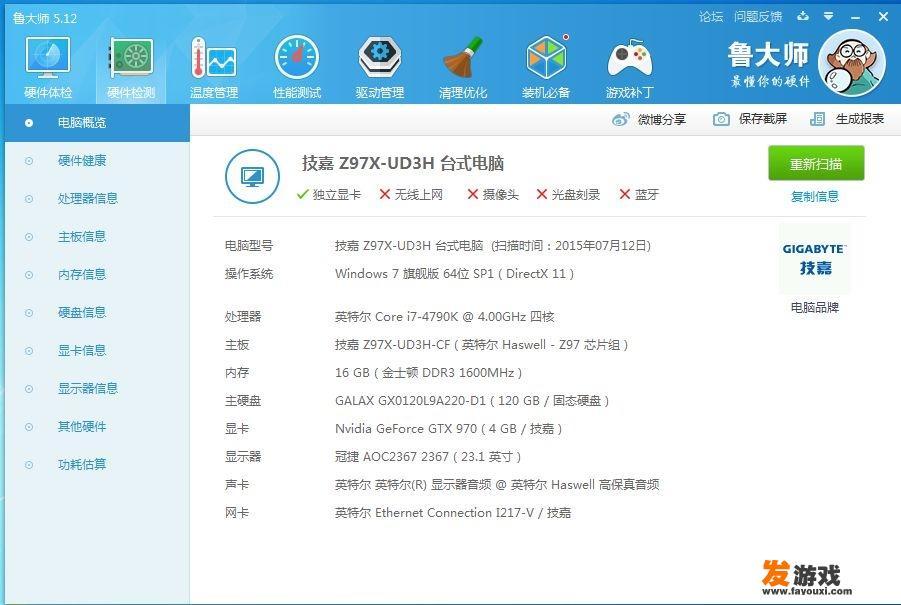Open the 问题反馈 feedback link
The height and width of the screenshot is (605, 901).
[758, 17]
